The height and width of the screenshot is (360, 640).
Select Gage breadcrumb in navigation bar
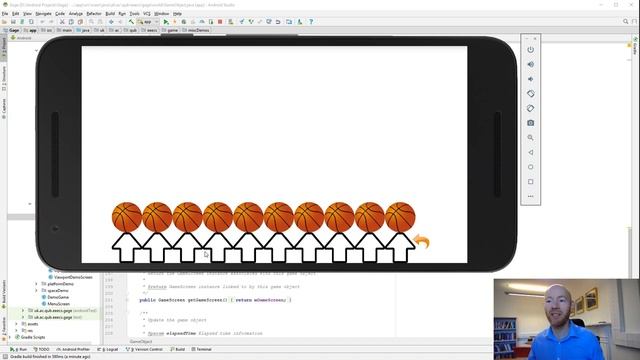point(11,30)
